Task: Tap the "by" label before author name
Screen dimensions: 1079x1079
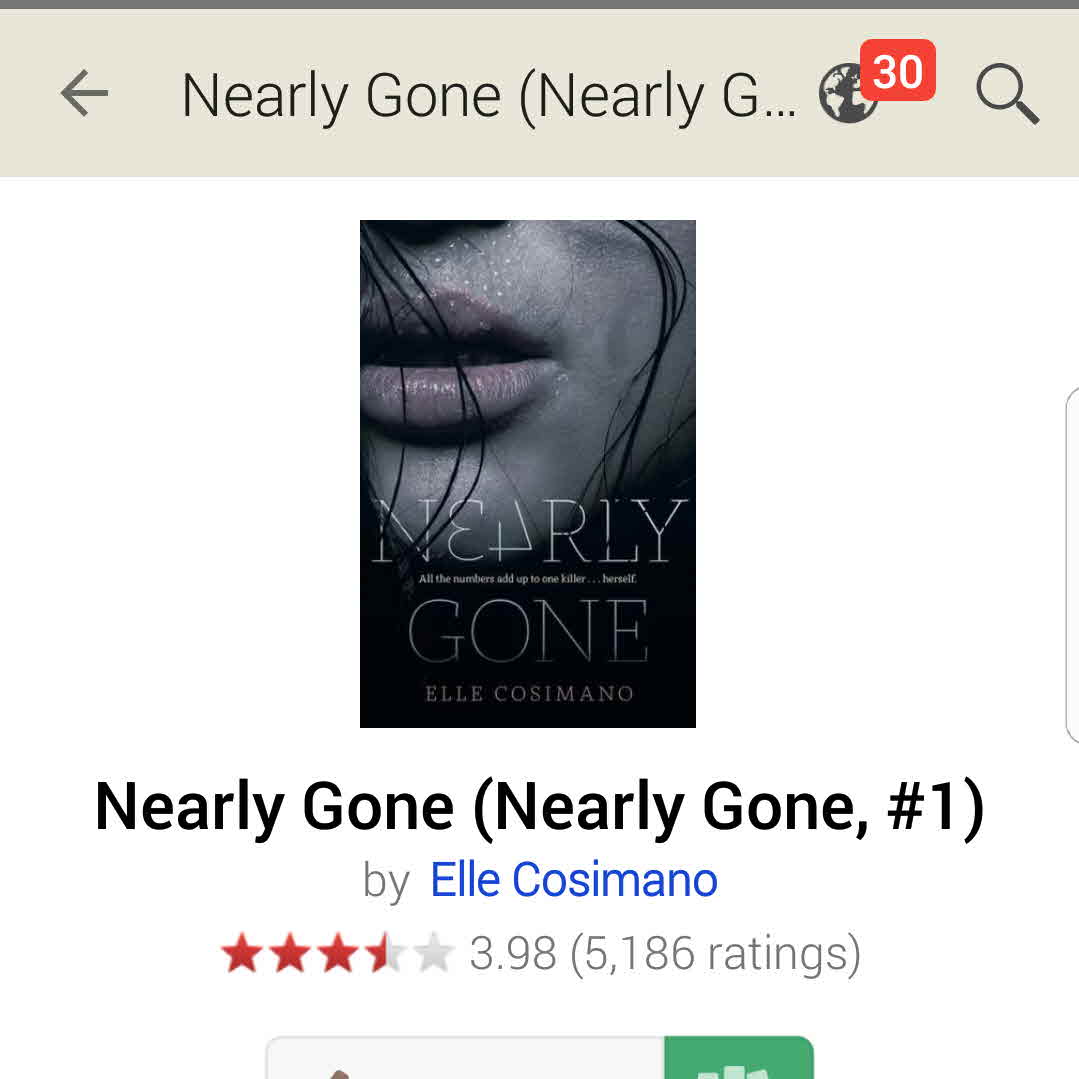Action: click(386, 881)
